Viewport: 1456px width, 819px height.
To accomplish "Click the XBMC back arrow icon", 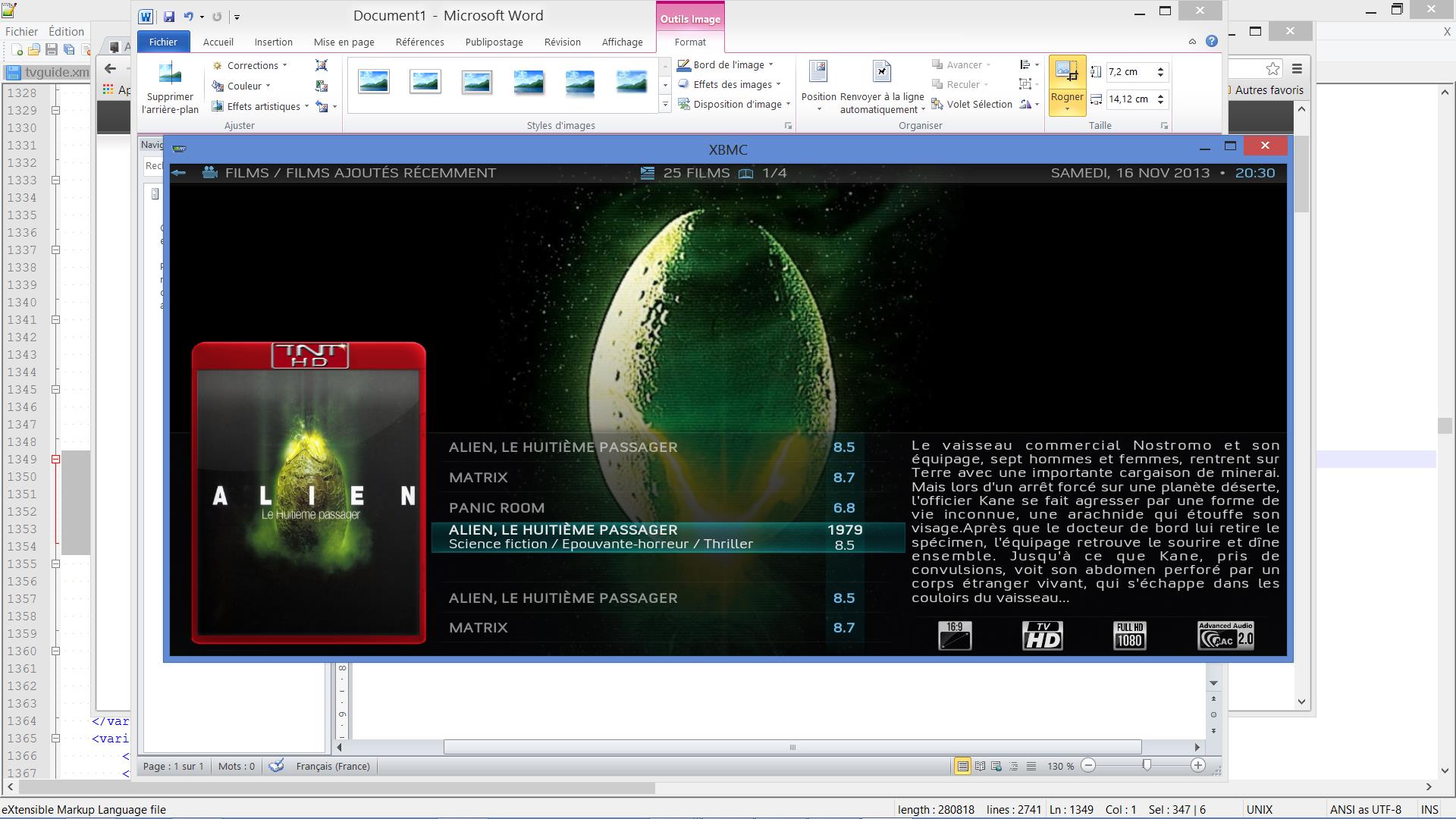I will tap(179, 173).
